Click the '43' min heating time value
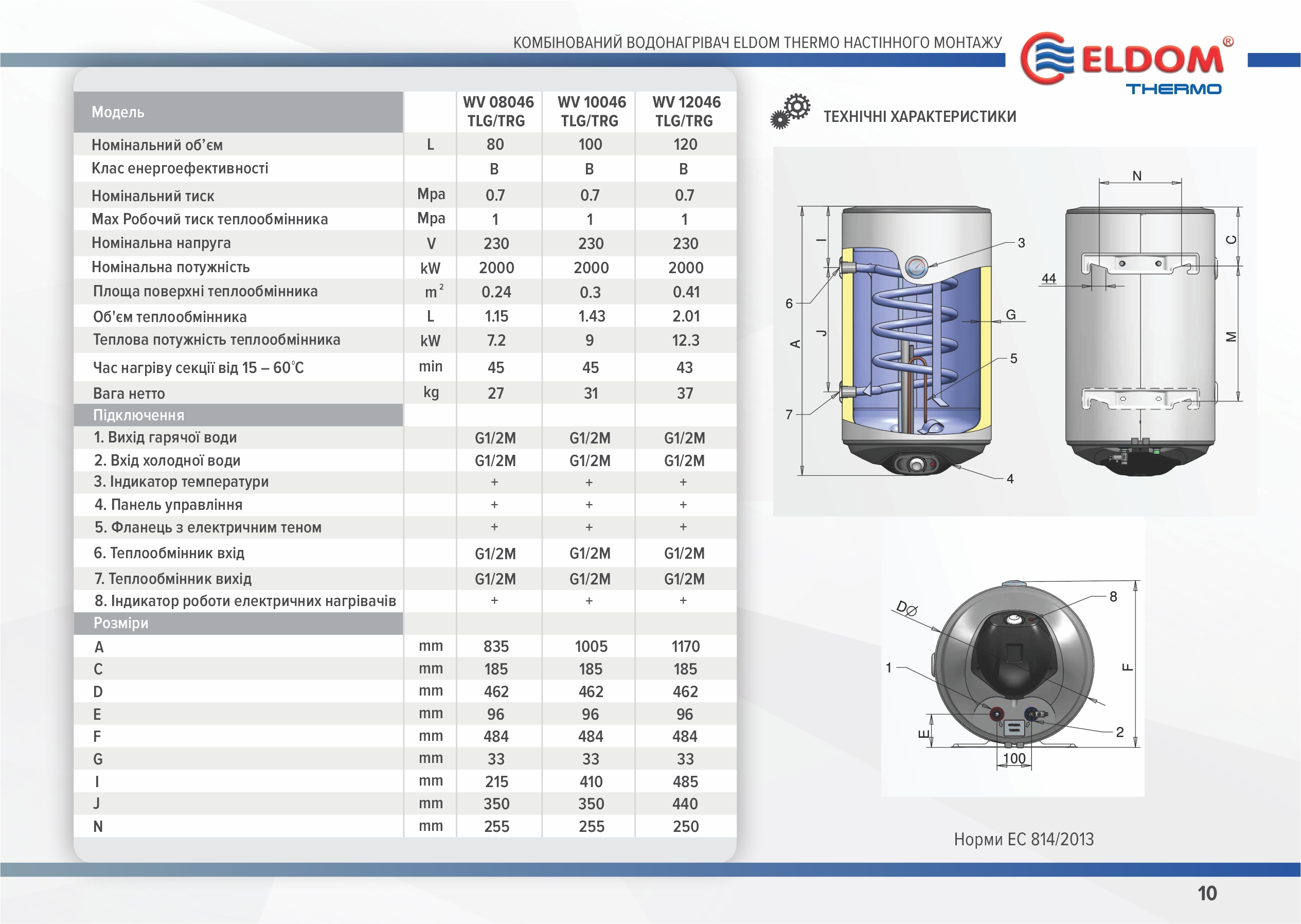Screen dimensions: 1301x924 click(x=684, y=367)
